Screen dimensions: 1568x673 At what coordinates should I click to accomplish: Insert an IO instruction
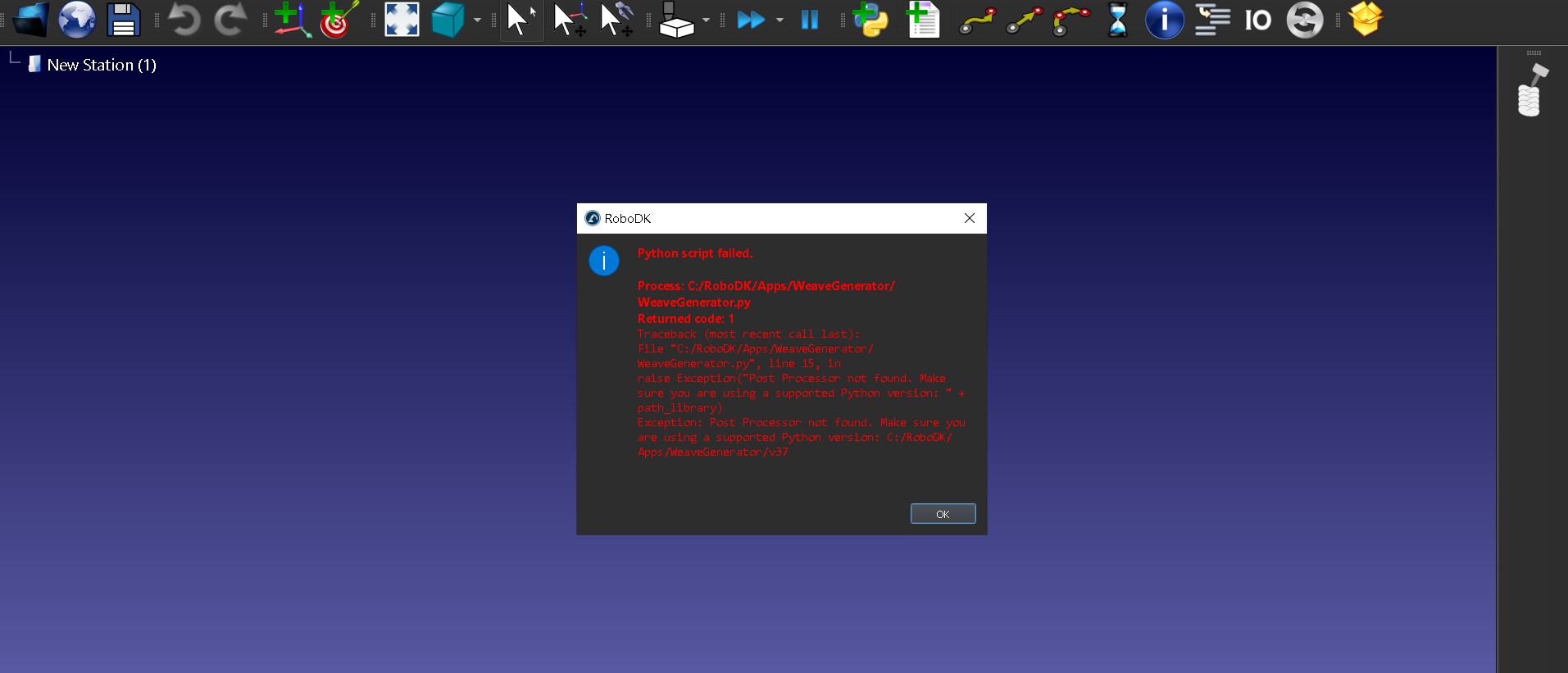pyautogui.click(x=1258, y=20)
